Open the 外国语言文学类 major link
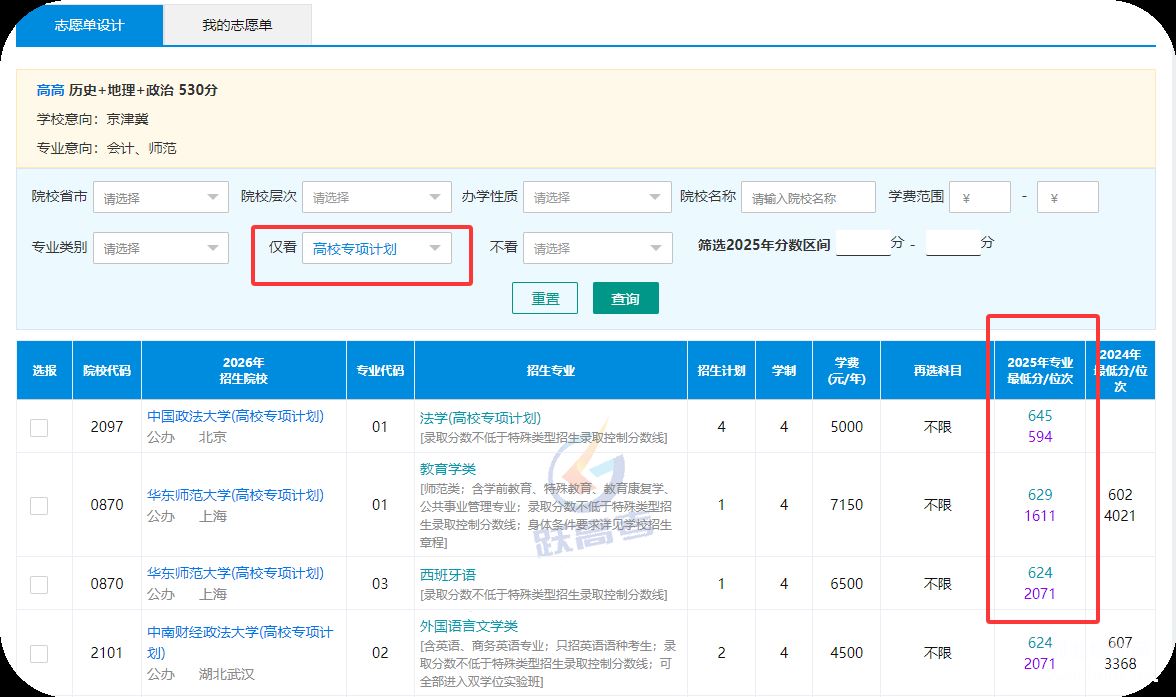 pyautogui.click(x=469, y=626)
